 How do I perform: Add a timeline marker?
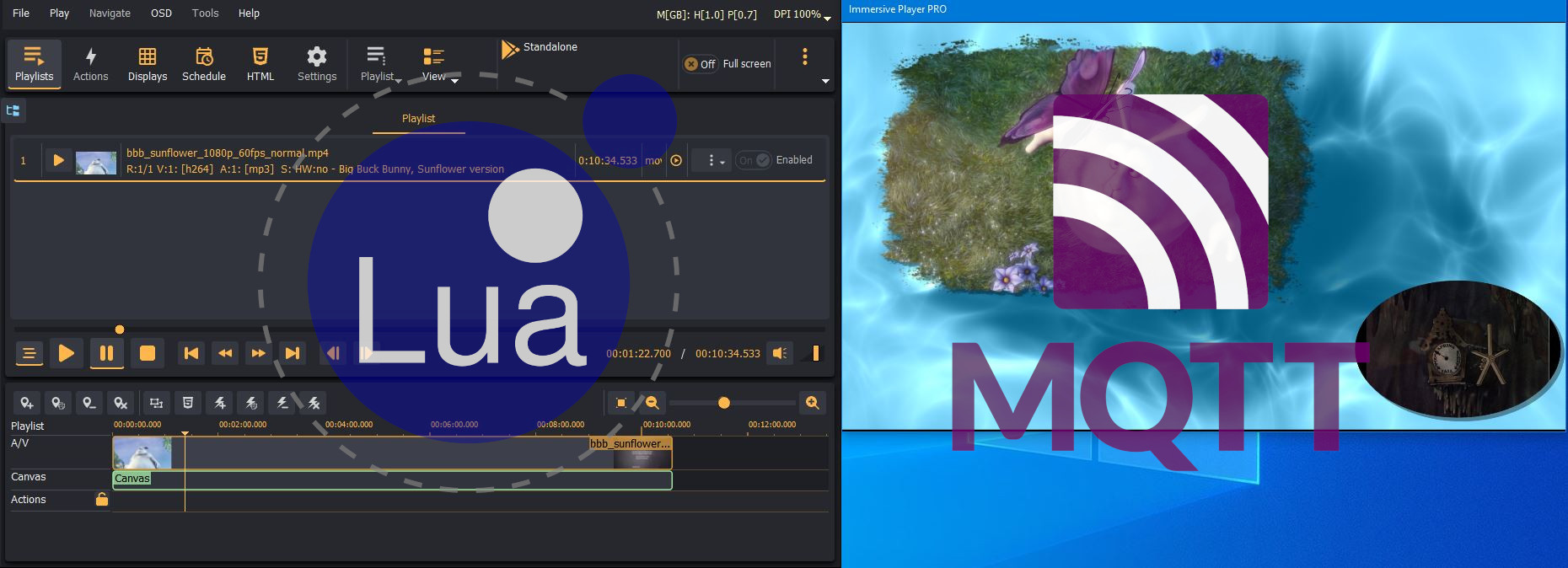tap(27, 403)
